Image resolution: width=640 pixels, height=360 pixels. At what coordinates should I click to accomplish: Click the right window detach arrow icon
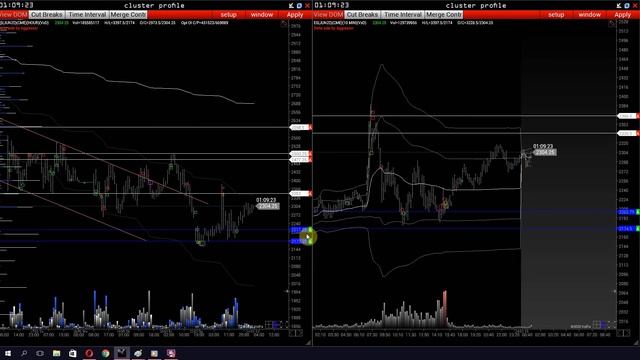(x=619, y=5)
